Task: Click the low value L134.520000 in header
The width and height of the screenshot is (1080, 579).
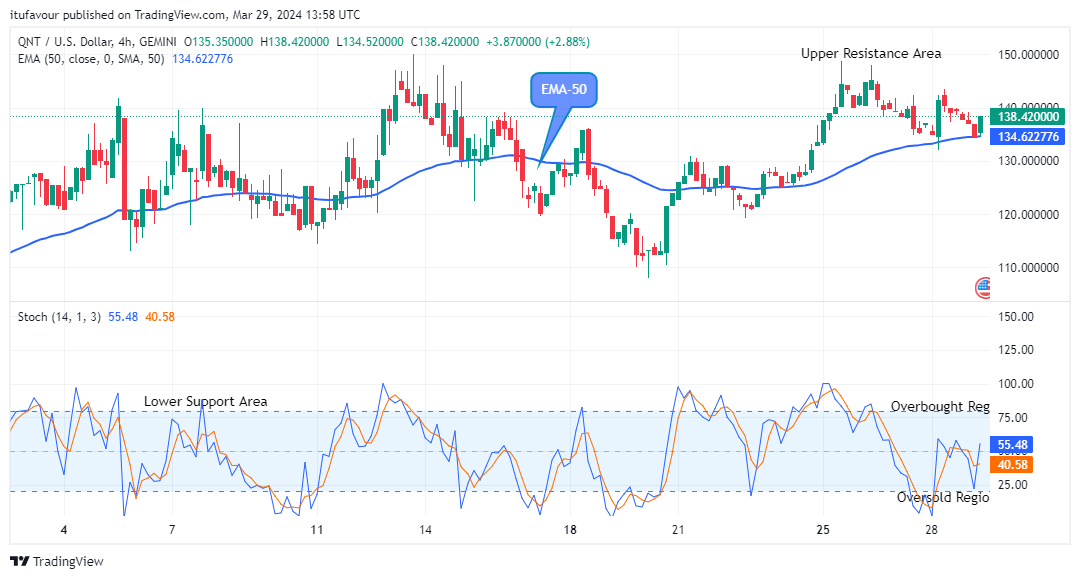Action: tap(370, 42)
